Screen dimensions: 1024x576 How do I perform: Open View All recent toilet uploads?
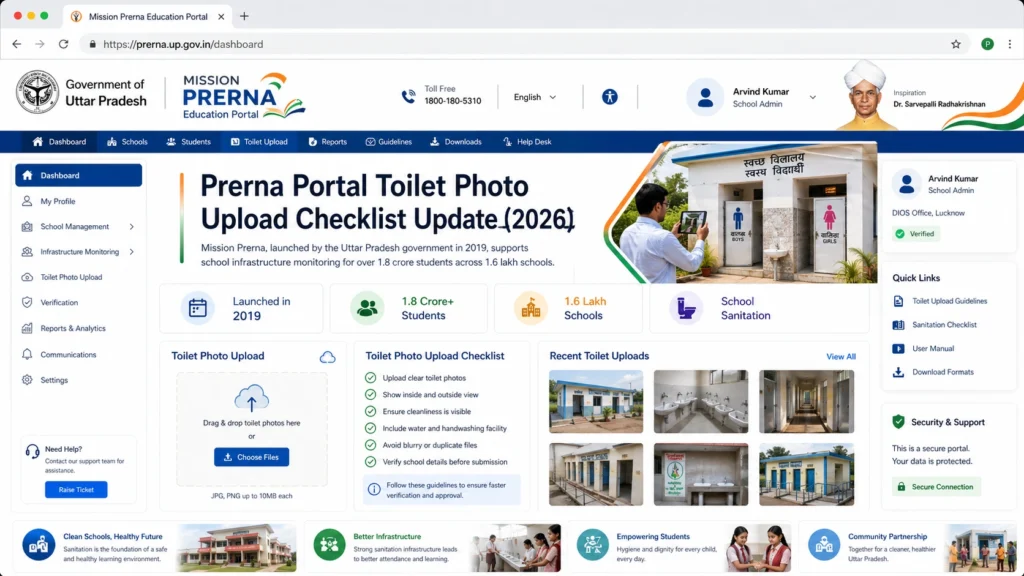840,357
